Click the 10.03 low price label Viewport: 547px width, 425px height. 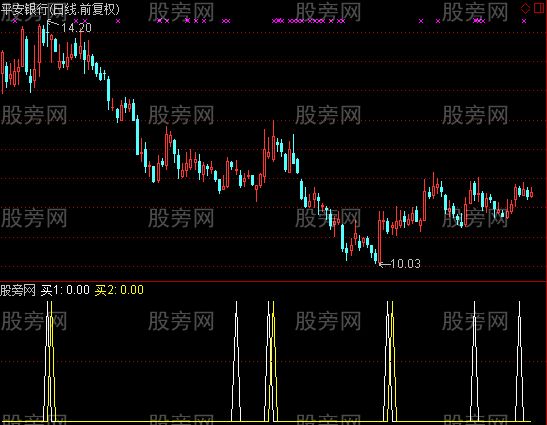tap(405, 264)
